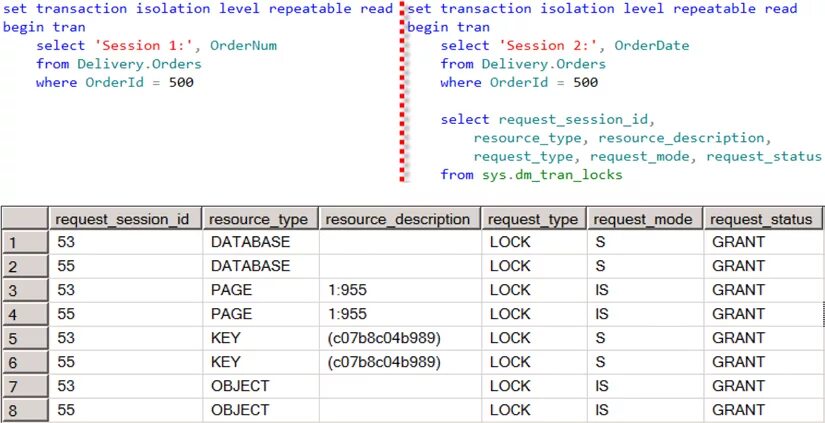Select the request_session_id column header
Screen dimensions: 825x423
coord(126,219)
